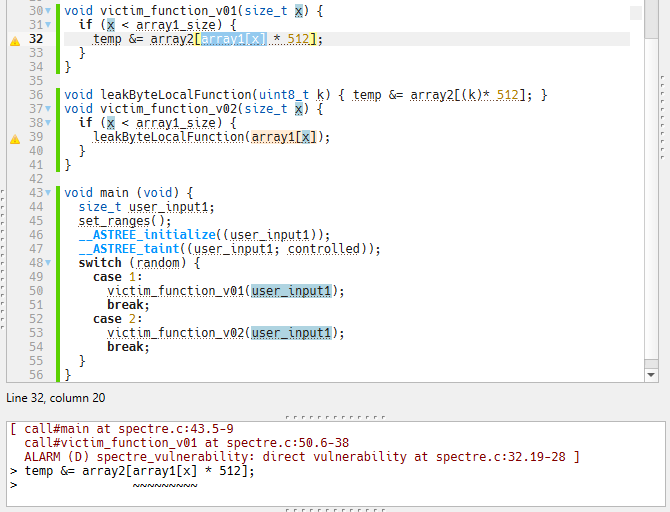This screenshot has width=670, height=512.
Task: Collapse main function fold at line 43
Action: [48, 193]
